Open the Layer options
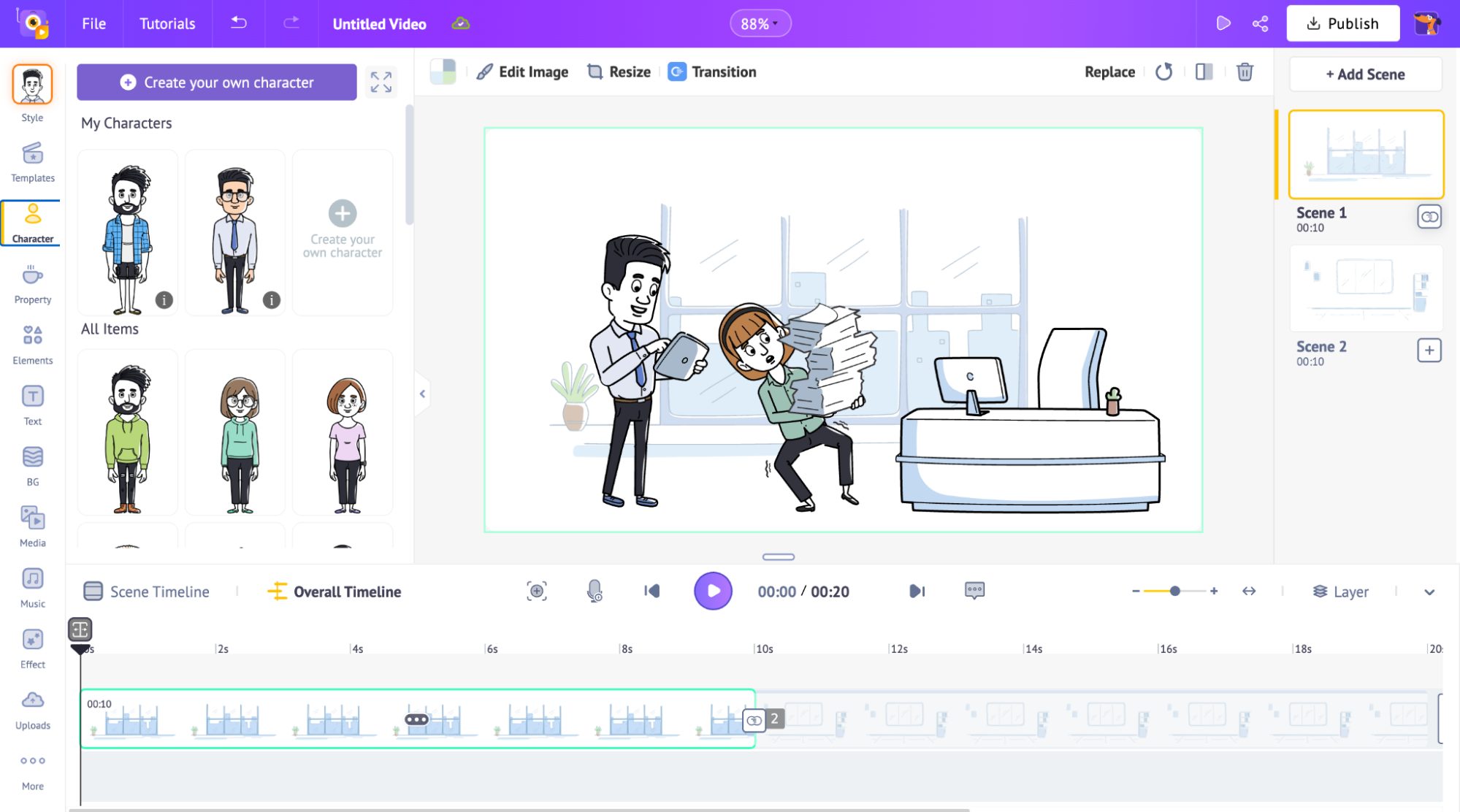 [1341, 591]
